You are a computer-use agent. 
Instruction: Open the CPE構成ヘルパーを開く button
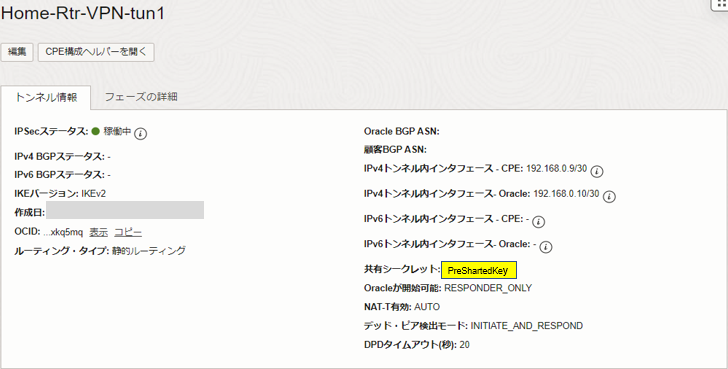coord(96,52)
